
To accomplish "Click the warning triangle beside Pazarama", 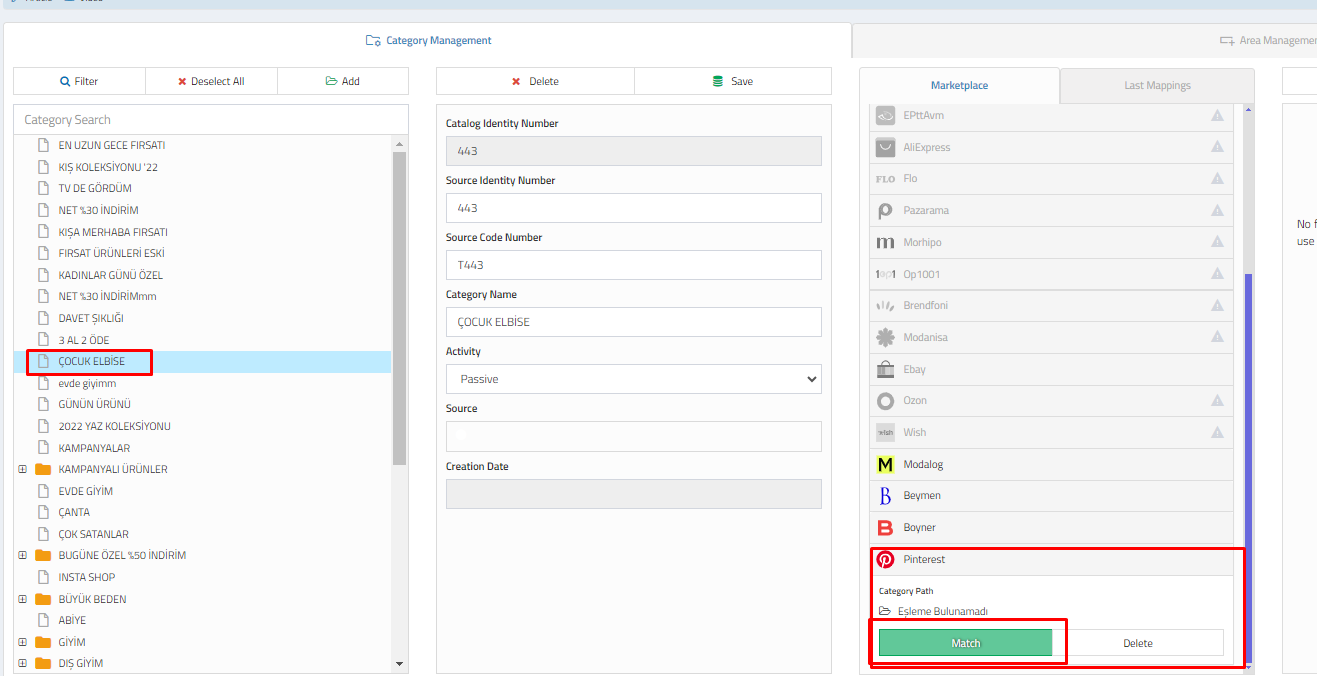I will click(x=1217, y=210).
